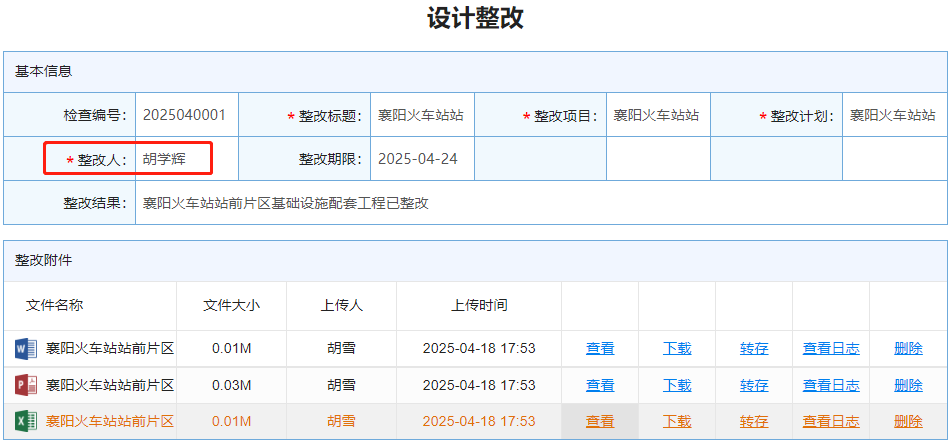The image size is (952, 444).
Task: Save the PowerPoint attachment using 转存
Action: click(x=754, y=385)
